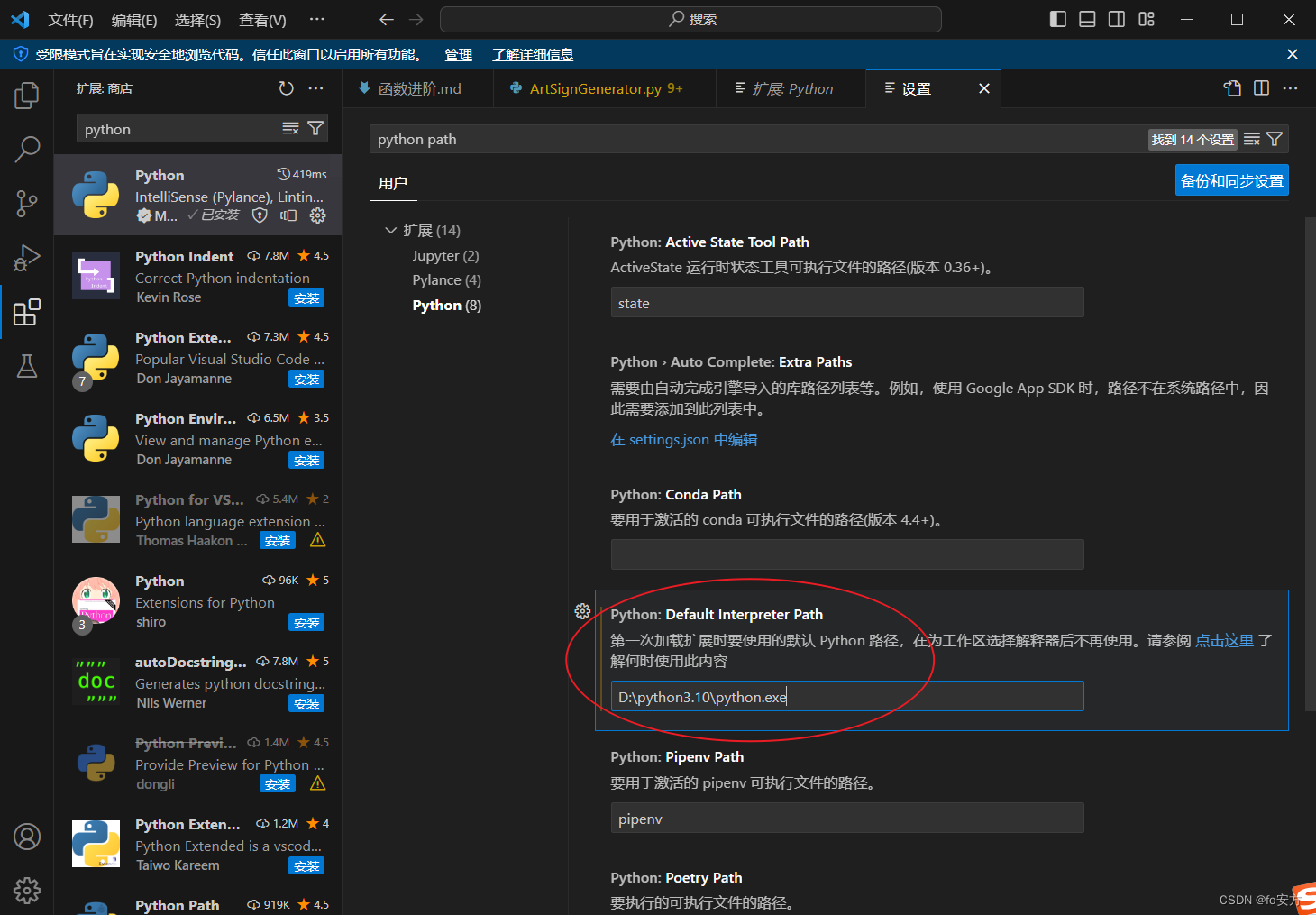Click 点击这里 link in interpreter path description
The image size is (1316, 915).
point(1224,640)
